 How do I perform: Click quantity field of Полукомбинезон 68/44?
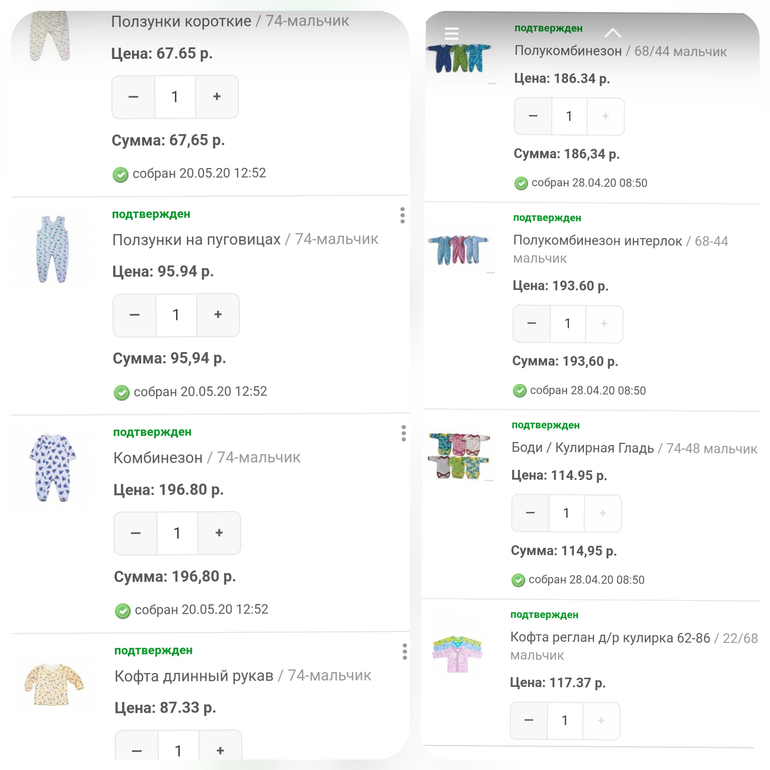click(569, 116)
